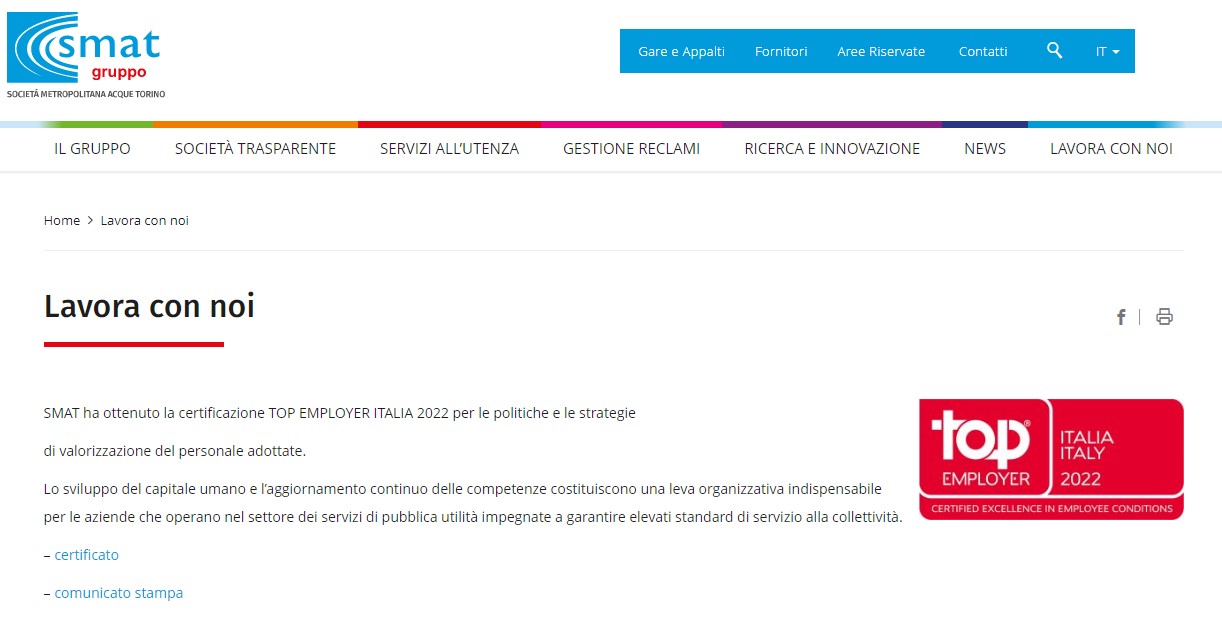Open the Il Gruppo menu
This screenshot has height=621, width=1222.
(x=92, y=149)
